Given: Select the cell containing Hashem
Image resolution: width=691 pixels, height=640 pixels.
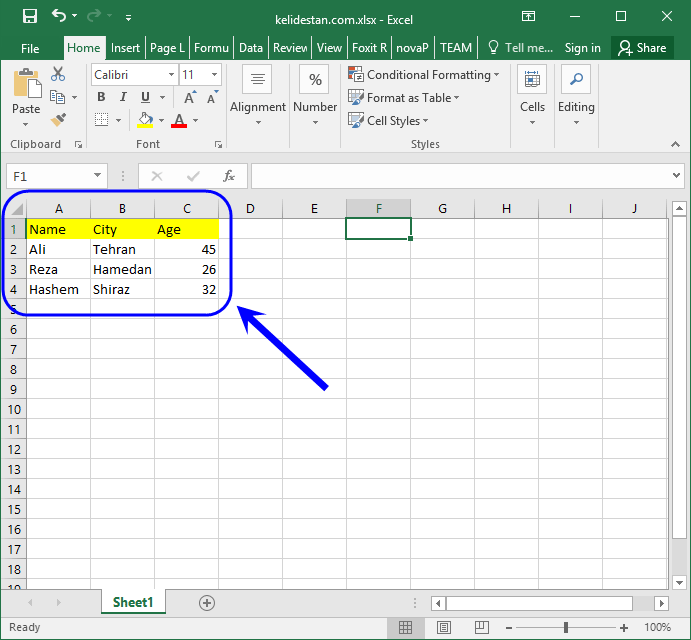Looking at the screenshot, I should click(59, 290).
